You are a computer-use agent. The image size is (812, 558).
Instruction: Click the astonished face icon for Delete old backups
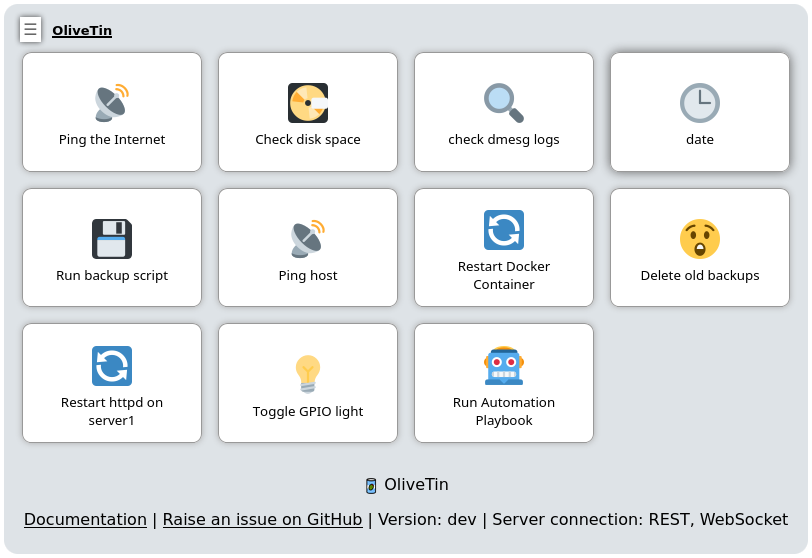[x=700, y=239]
